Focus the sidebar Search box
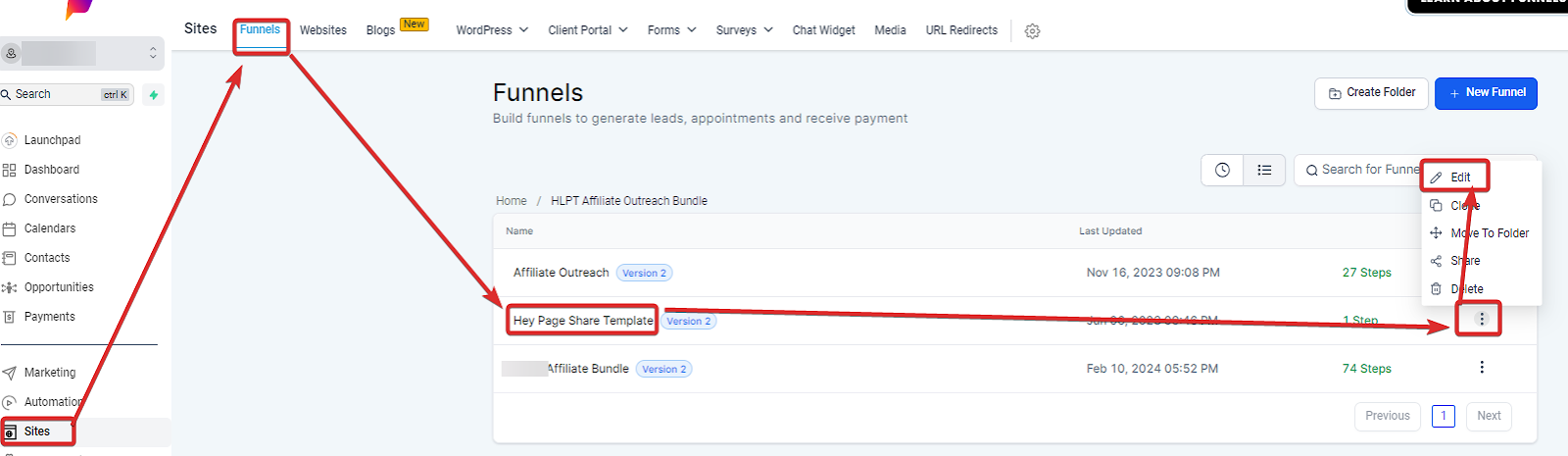 [x=67, y=94]
